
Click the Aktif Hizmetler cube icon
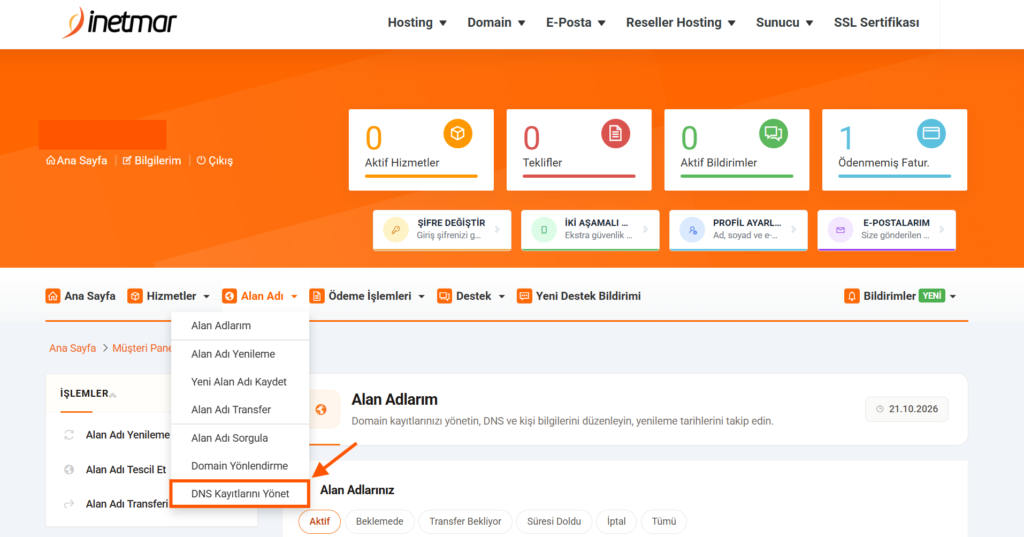(458, 134)
